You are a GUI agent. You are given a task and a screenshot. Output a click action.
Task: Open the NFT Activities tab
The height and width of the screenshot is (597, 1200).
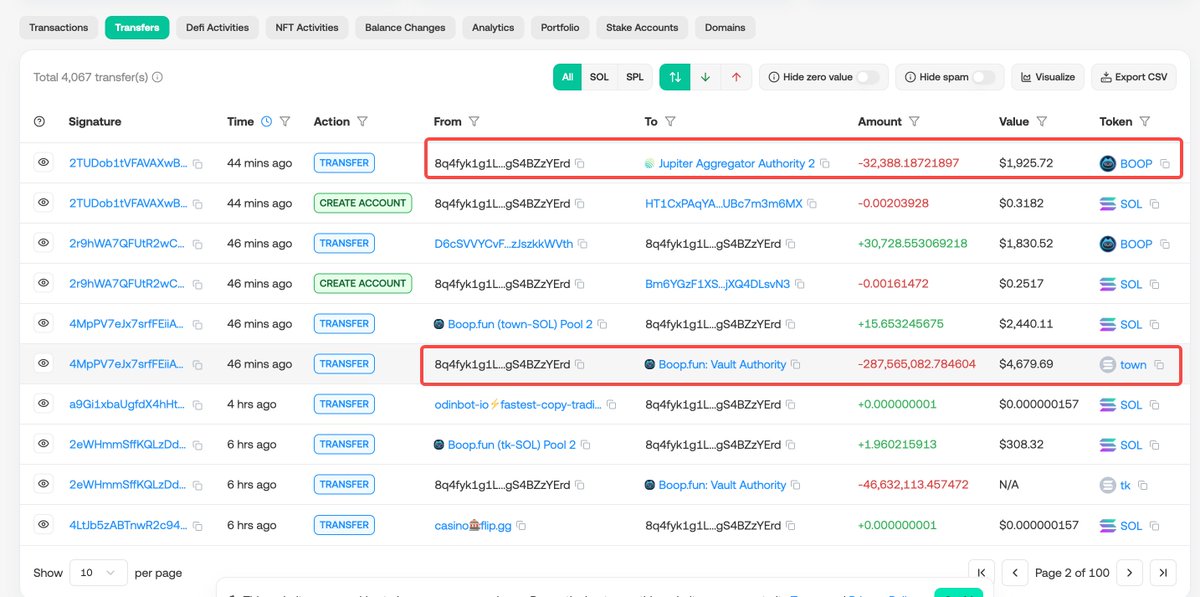point(307,27)
